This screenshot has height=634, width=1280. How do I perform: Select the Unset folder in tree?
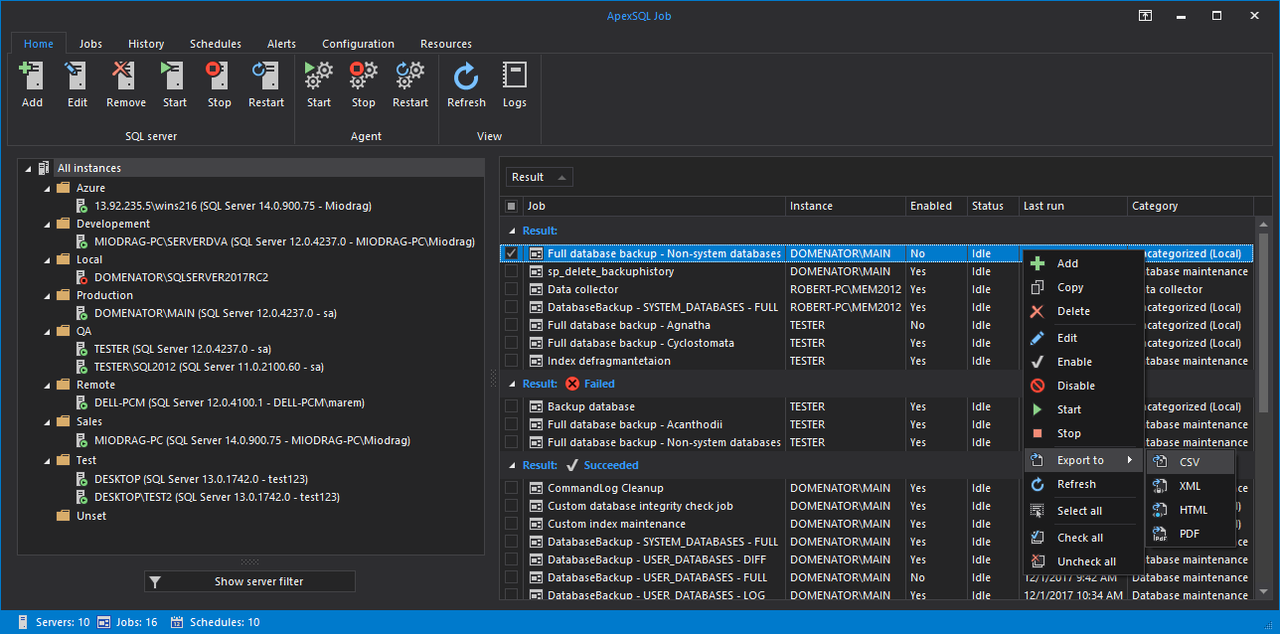coord(91,516)
